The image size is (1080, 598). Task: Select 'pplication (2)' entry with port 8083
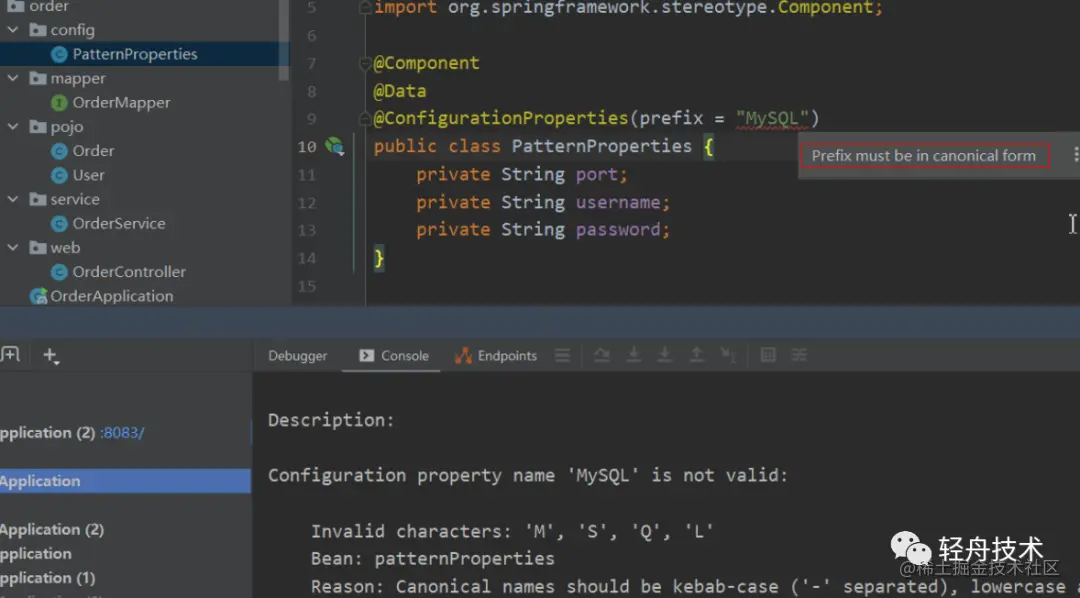point(48,433)
